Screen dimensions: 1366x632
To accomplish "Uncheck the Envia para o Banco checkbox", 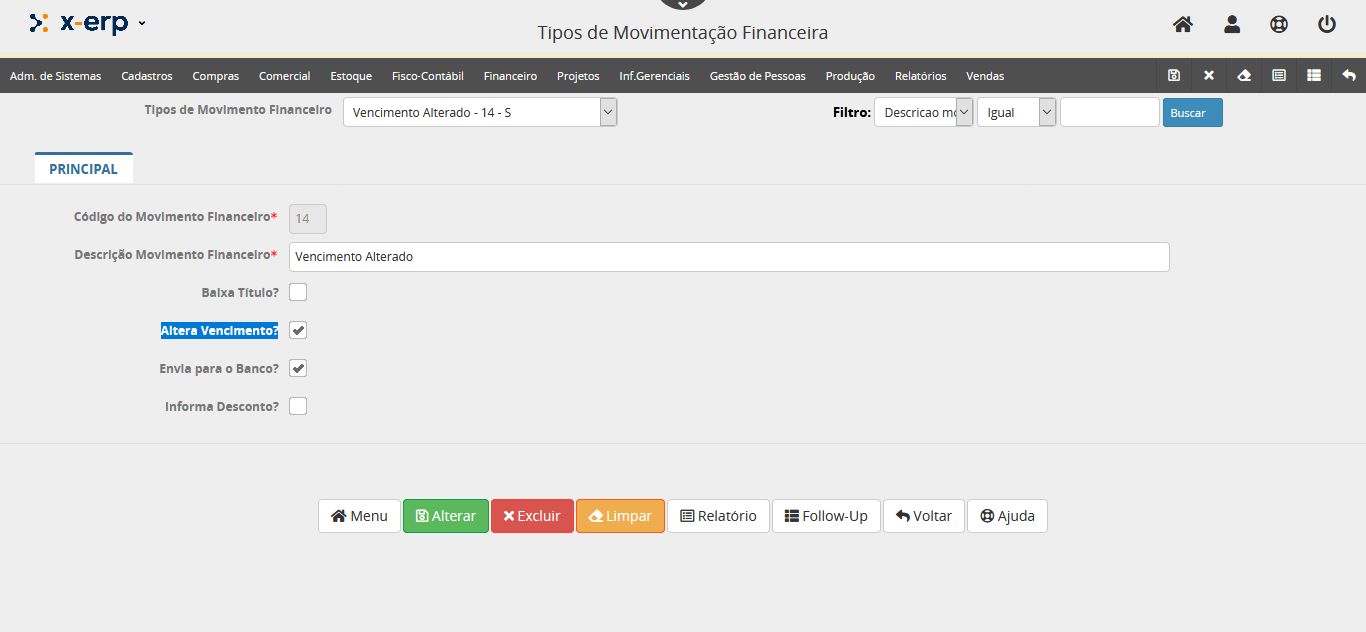I will [x=298, y=368].
